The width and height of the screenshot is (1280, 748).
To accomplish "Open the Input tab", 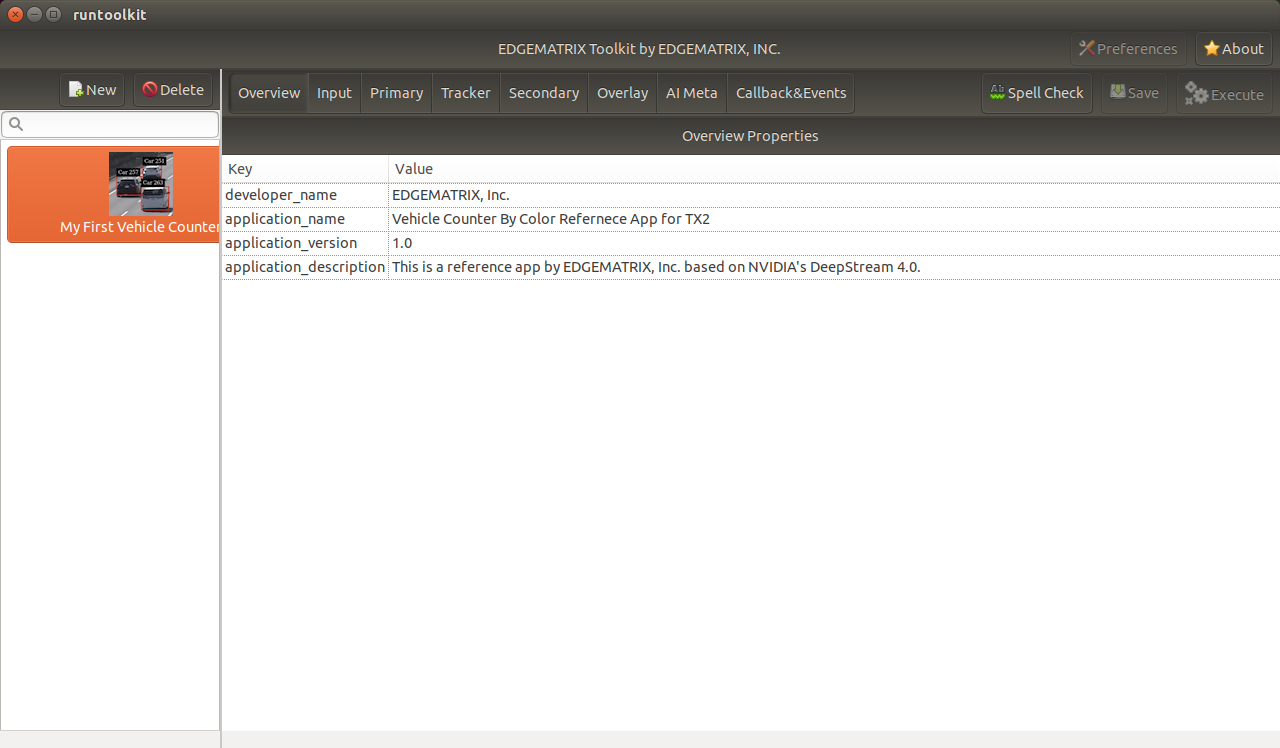I will (334, 93).
